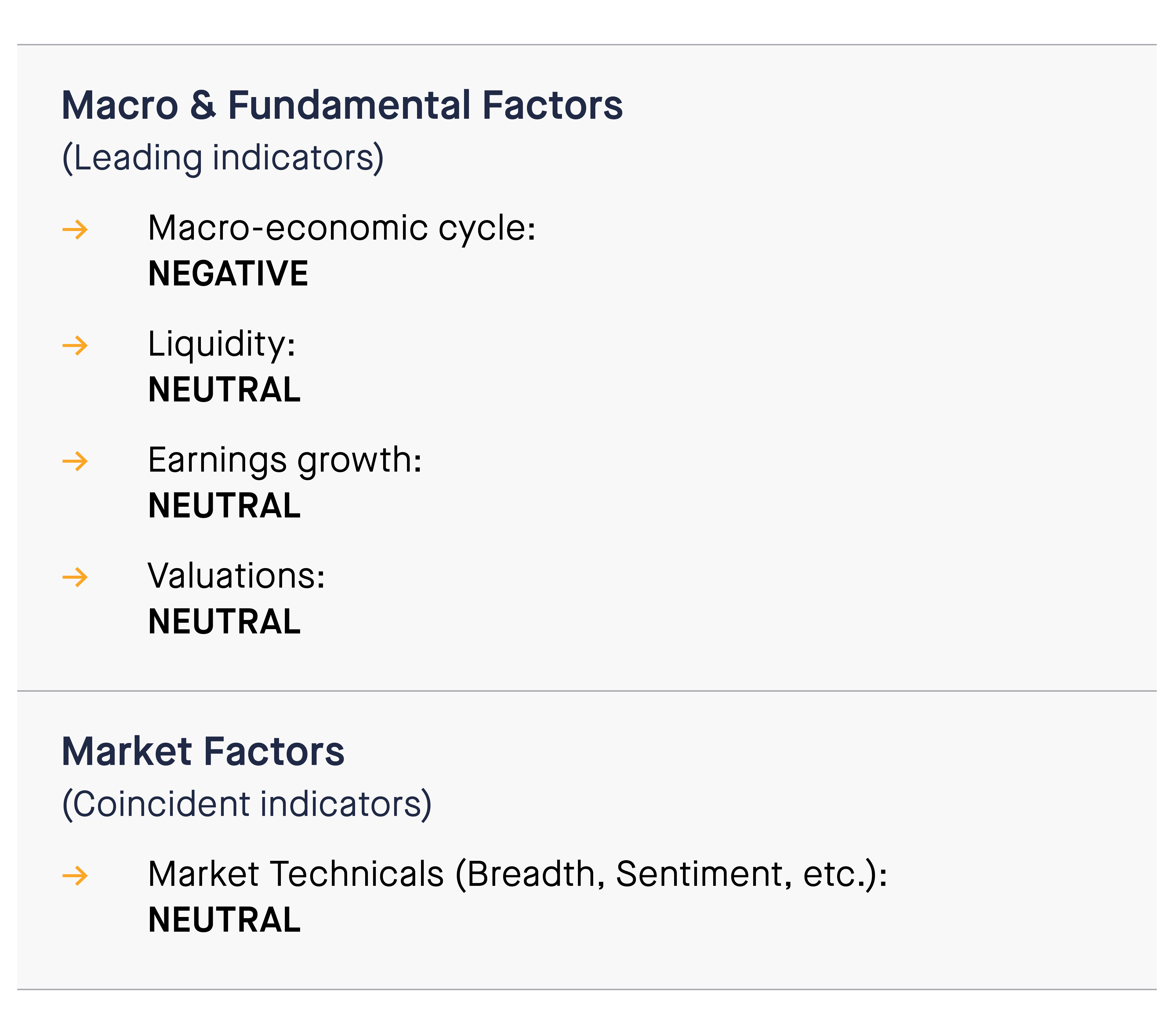The height and width of the screenshot is (1029, 1176).
Task: Select the arrow icon beside Earnings growth
Action: (75, 461)
